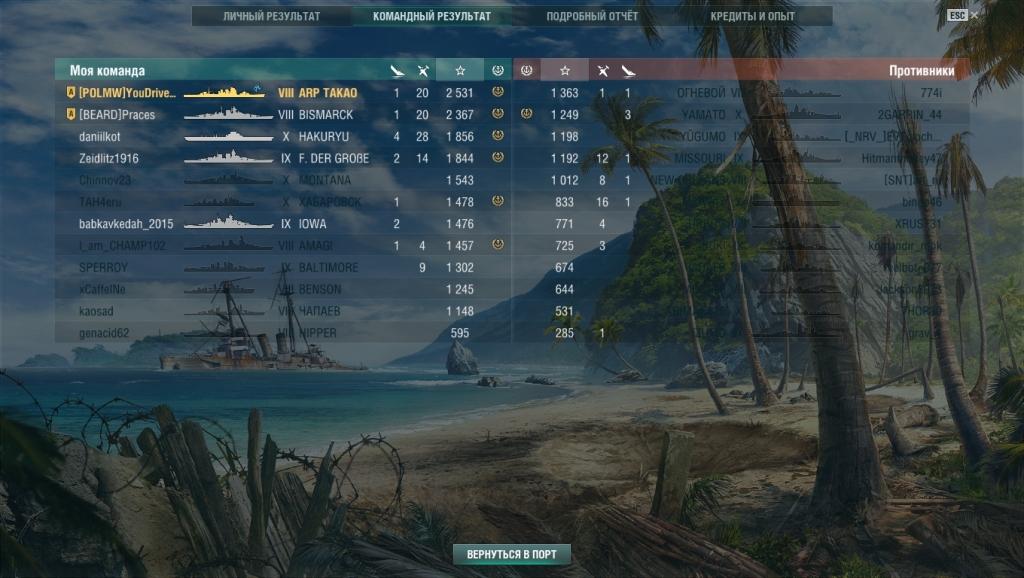
Task: Sort enemy team by ships destroyed icon
Action: 628,71
